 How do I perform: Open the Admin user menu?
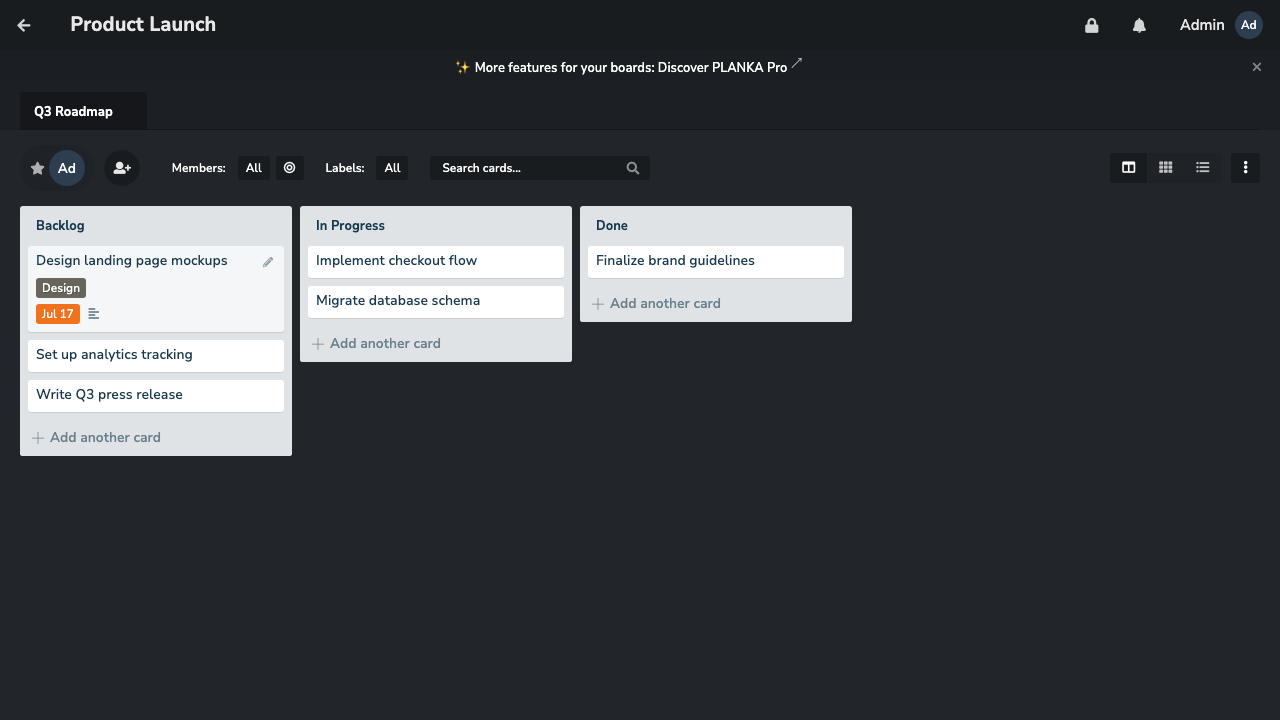tap(1220, 25)
